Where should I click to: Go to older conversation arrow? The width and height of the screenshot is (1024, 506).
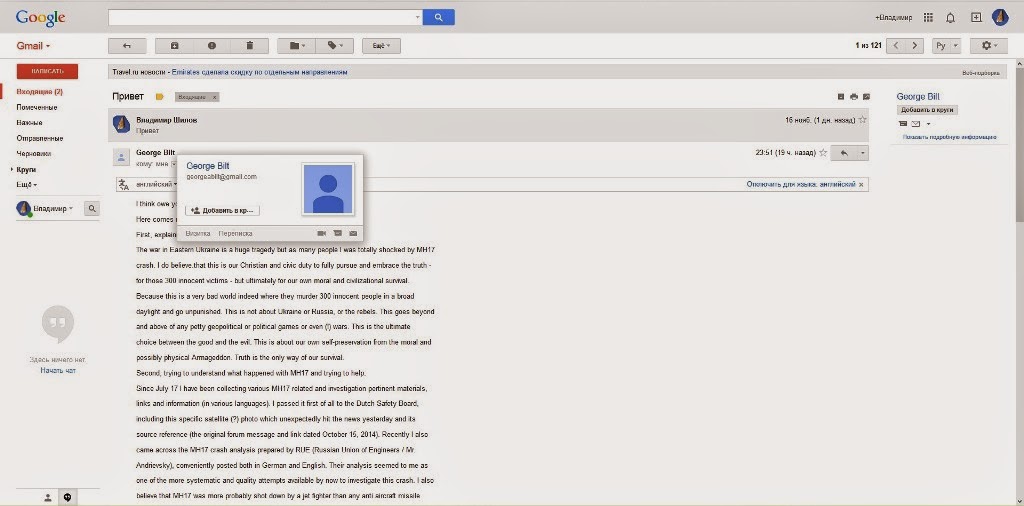click(x=915, y=46)
